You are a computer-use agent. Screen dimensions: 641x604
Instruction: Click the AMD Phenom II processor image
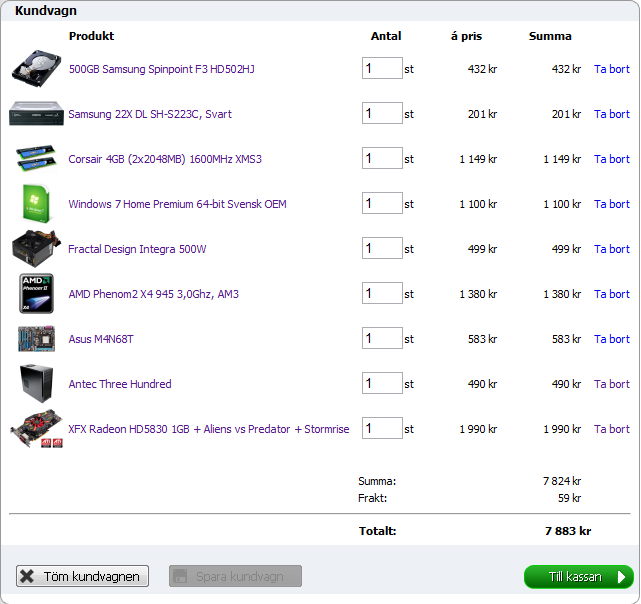point(36,294)
